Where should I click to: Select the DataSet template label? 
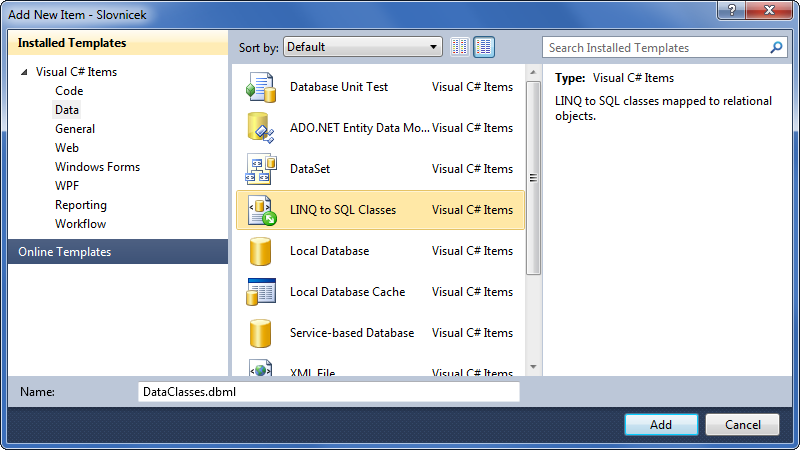pyautogui.click(x=310, y=169)
